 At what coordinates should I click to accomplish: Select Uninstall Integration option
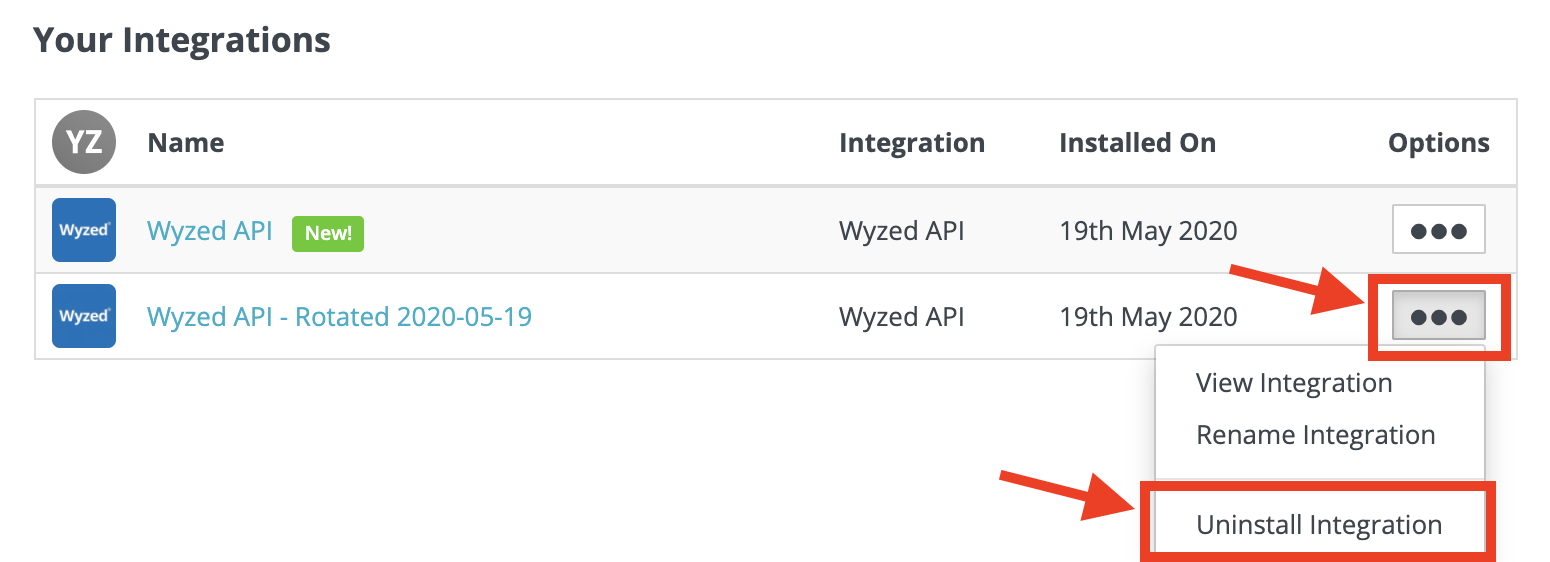(1319, 525)
